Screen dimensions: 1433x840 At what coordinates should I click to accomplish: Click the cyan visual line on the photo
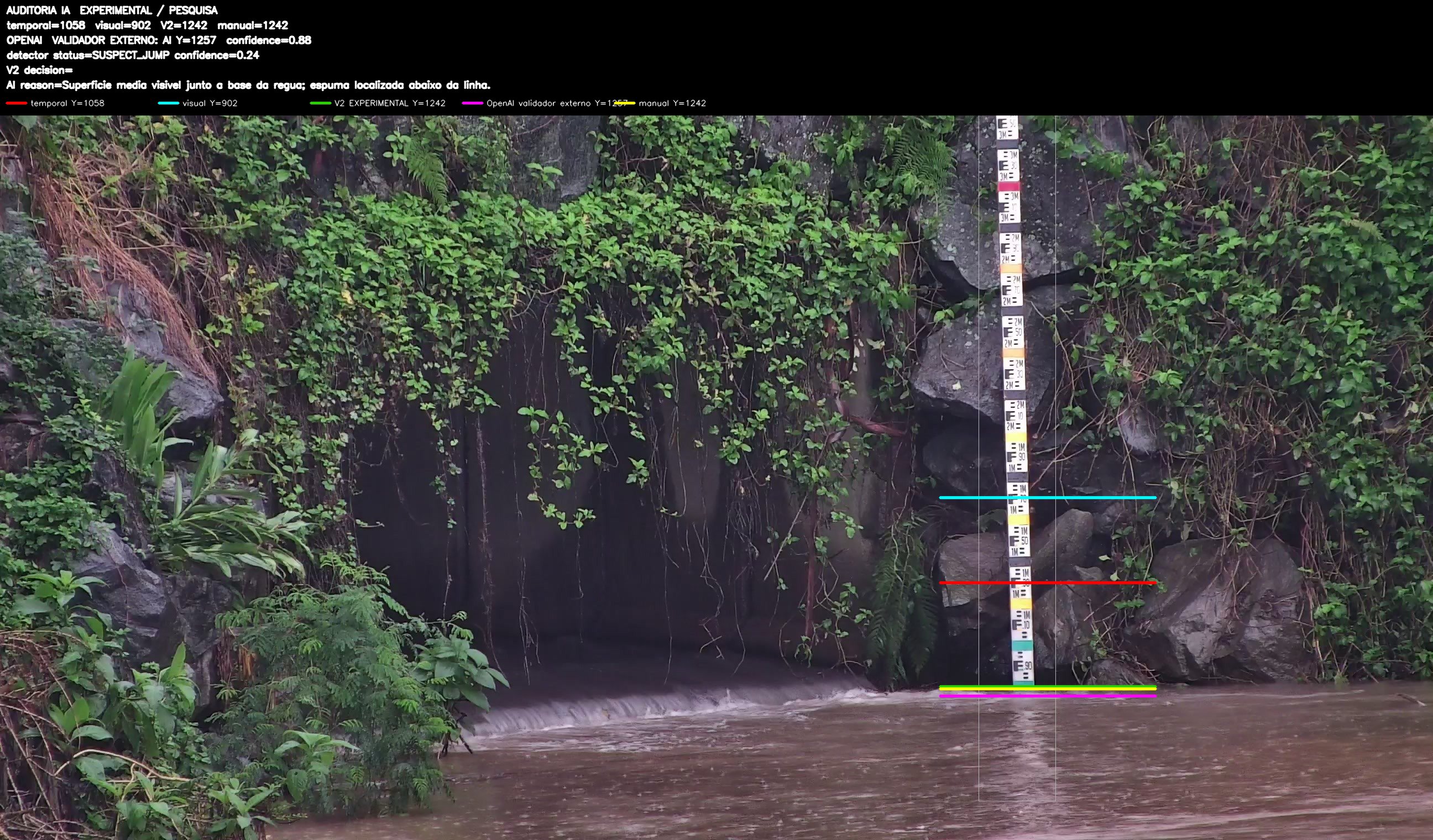pos(1048,497)
